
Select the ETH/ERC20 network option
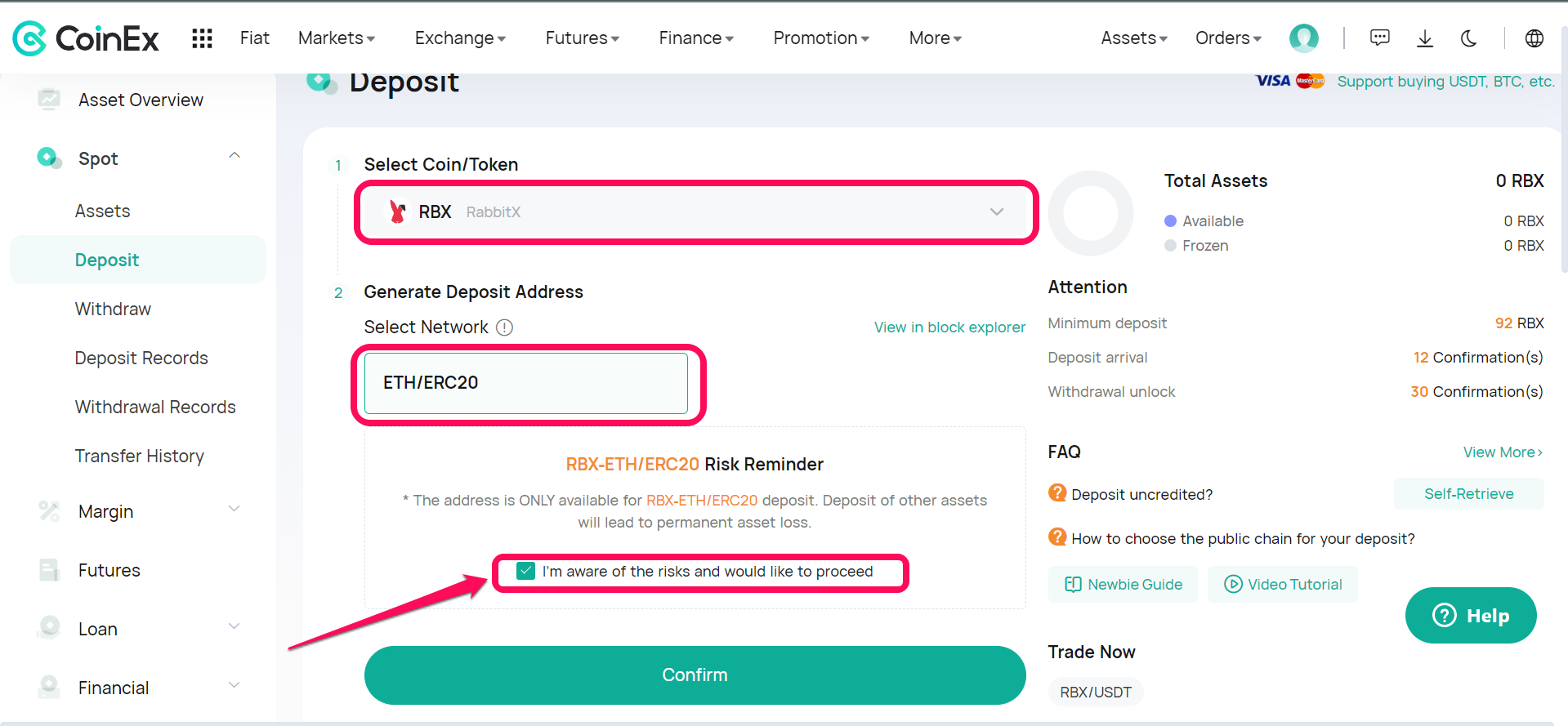coord(526,383)
